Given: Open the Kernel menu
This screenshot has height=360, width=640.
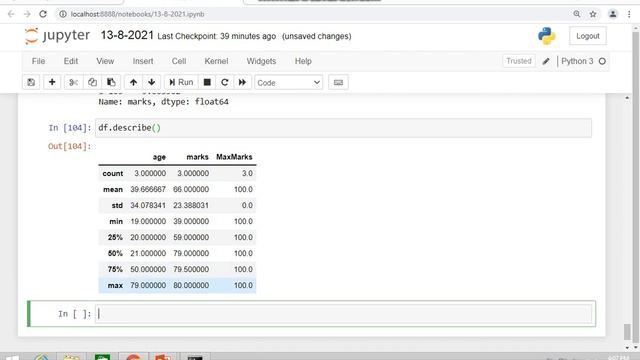Looking at the screenshot, I should click(x=216, y=61).
